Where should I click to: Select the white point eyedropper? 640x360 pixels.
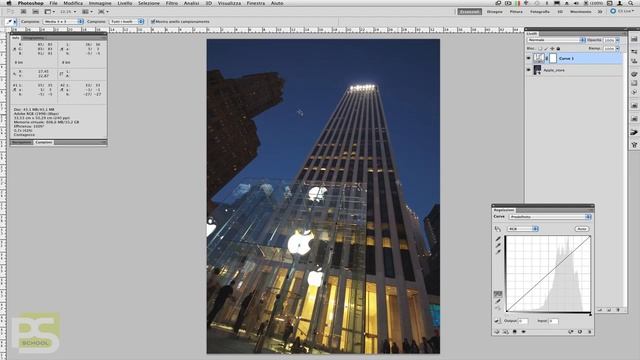(498, 252)
